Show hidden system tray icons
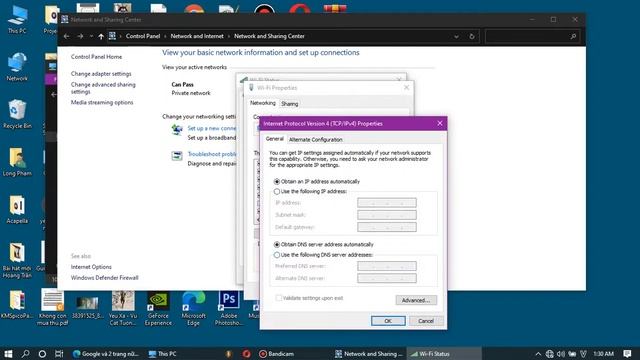The image size is (640, 360). pos(538,354)
